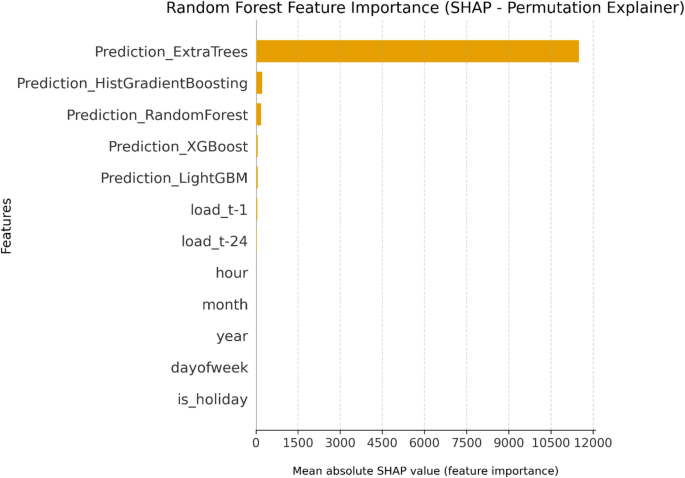This screenshot has width=685, height=478.
Task: Select the Prediction_RandomForest feature label
Action: [157, 115]
